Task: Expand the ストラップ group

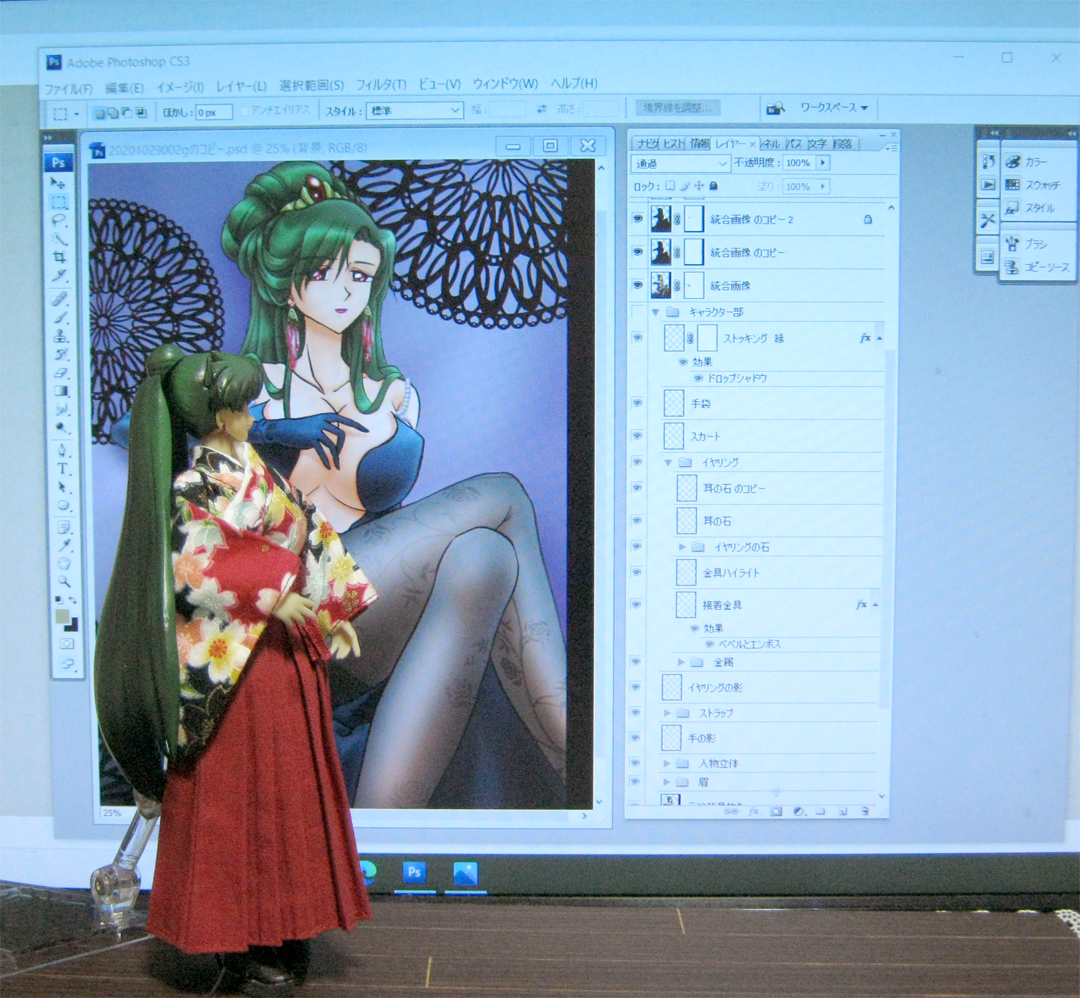Action: [x=667, y=713]
